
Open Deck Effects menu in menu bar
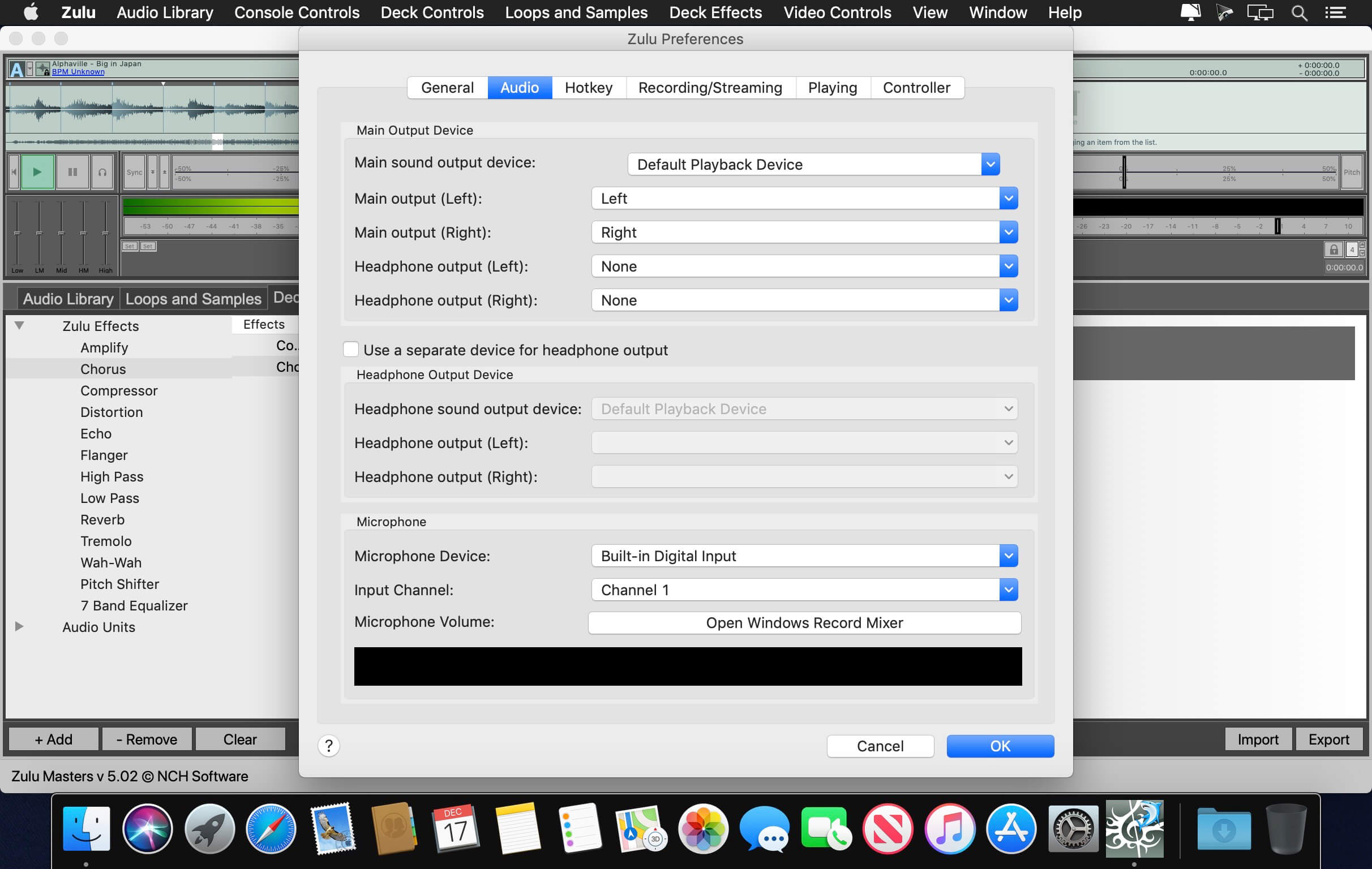[715, 12]
